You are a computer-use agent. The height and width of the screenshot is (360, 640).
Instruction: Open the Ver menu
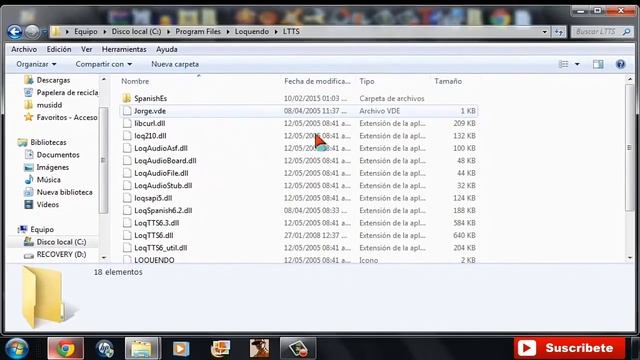tap(87, 49)
